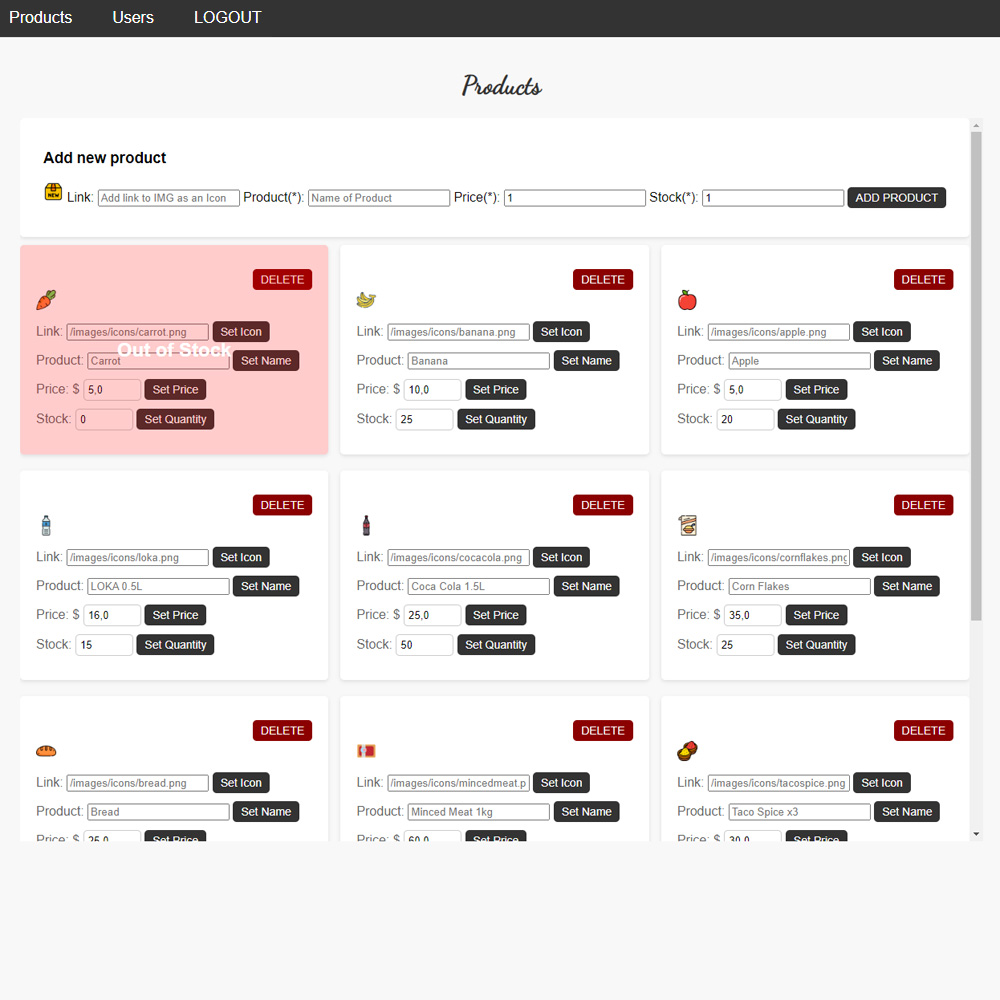Focus the Name of Product input field
Screen dimensions: 1000x1000
378,198
